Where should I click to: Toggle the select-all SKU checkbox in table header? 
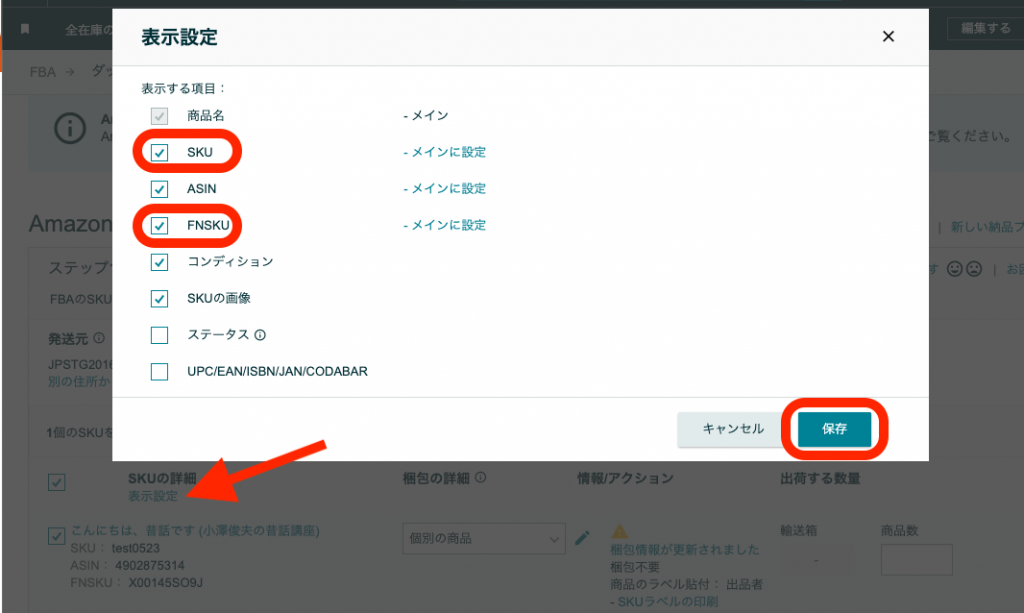click(x=57, y=482)
